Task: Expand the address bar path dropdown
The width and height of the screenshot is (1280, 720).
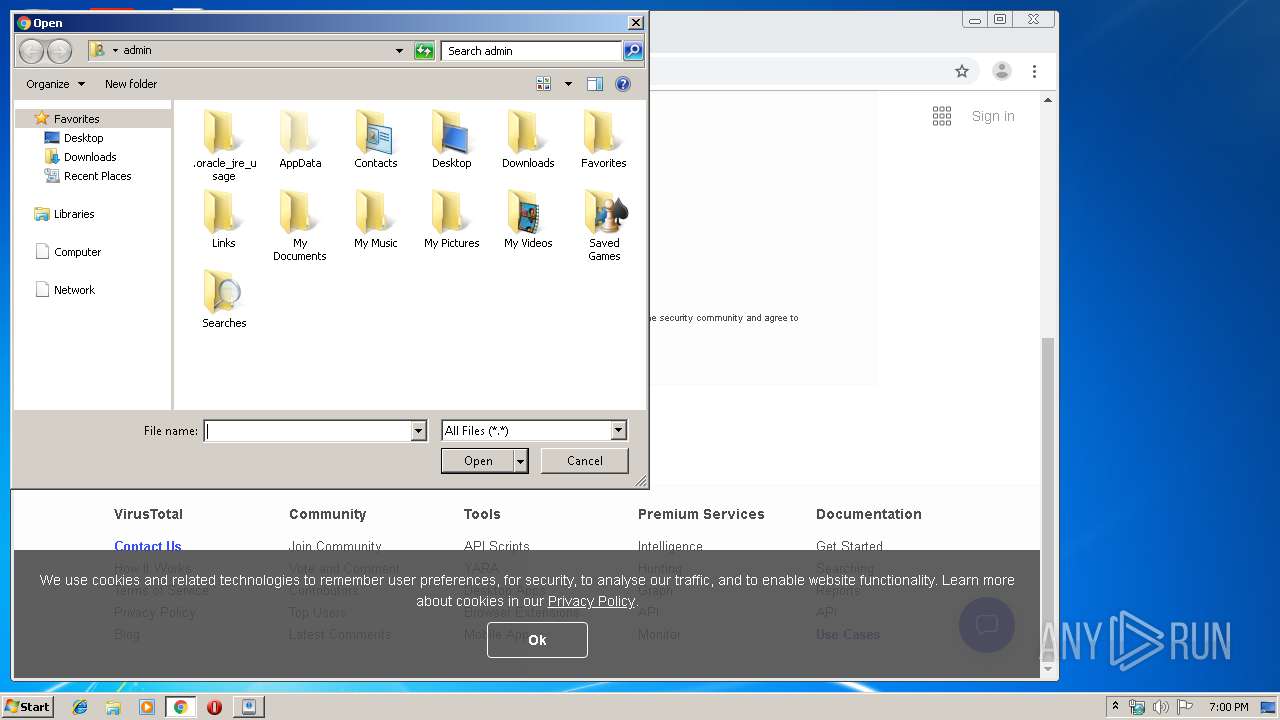Action: tap(399, 51)
